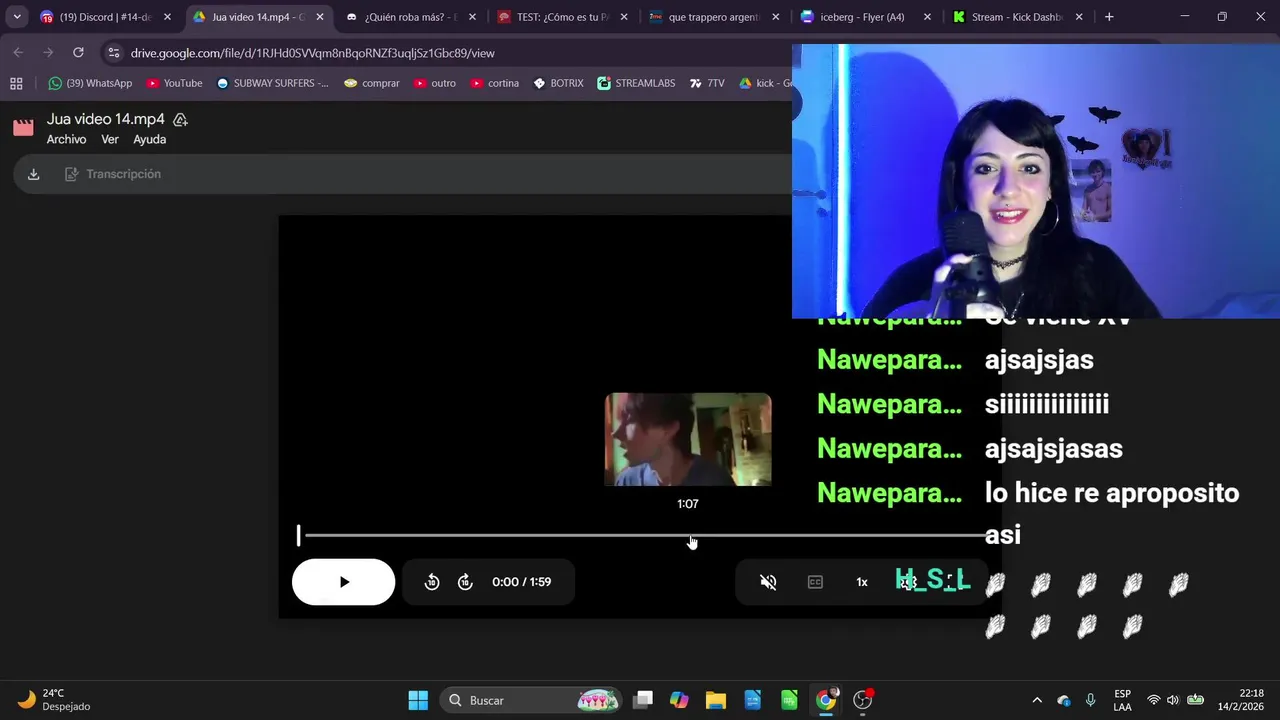Open the WhatsApp bookmark
This screenshot has height=720, width=1280.
click(90, 83)
